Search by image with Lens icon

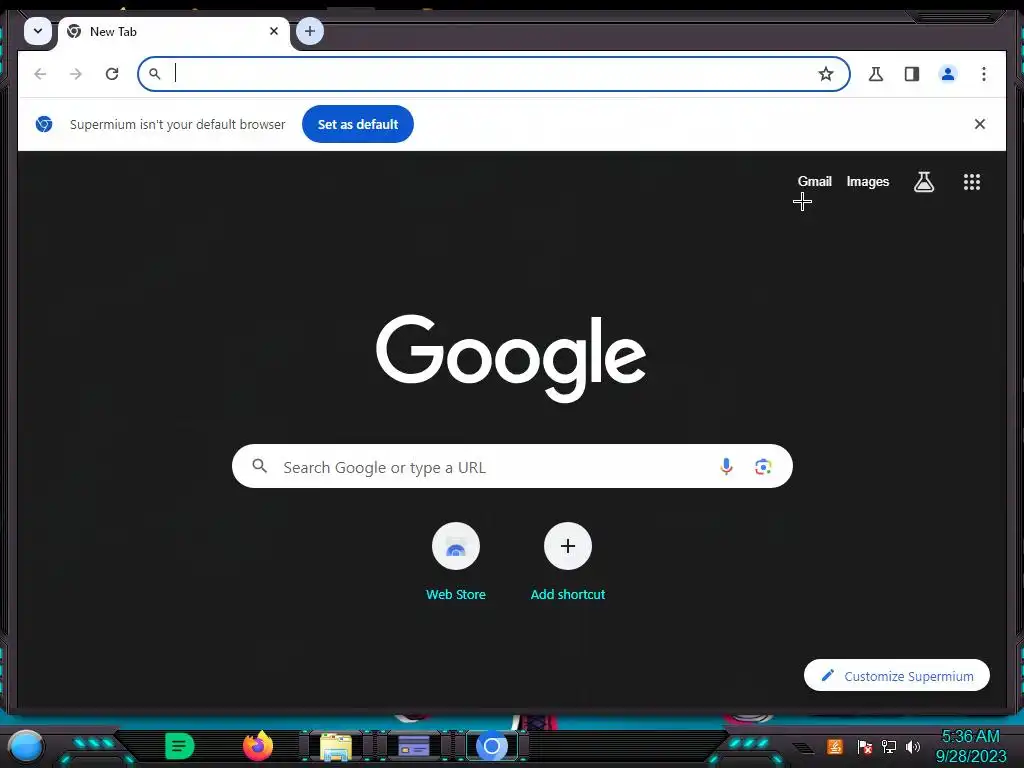763,466
